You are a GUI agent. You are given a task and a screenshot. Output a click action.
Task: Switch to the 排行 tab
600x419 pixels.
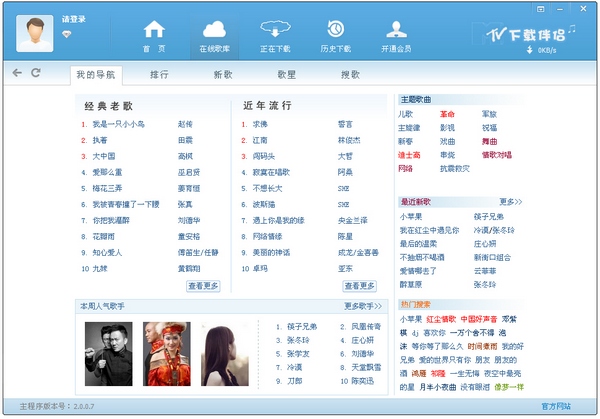[x=159, y=74]
